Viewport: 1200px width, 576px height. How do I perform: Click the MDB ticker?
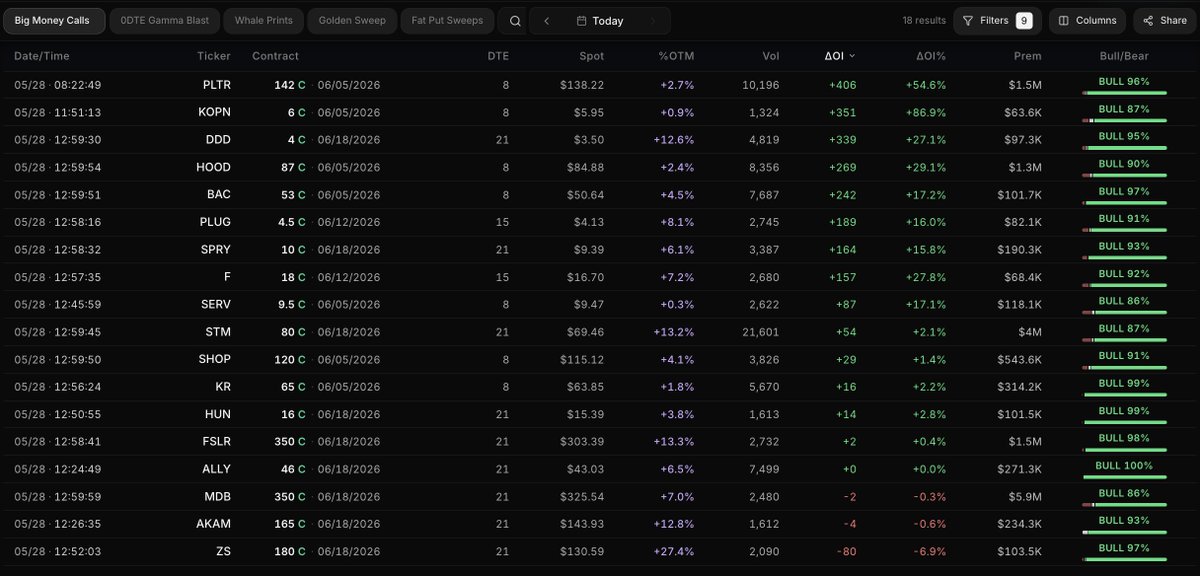[x=217, y=496]
